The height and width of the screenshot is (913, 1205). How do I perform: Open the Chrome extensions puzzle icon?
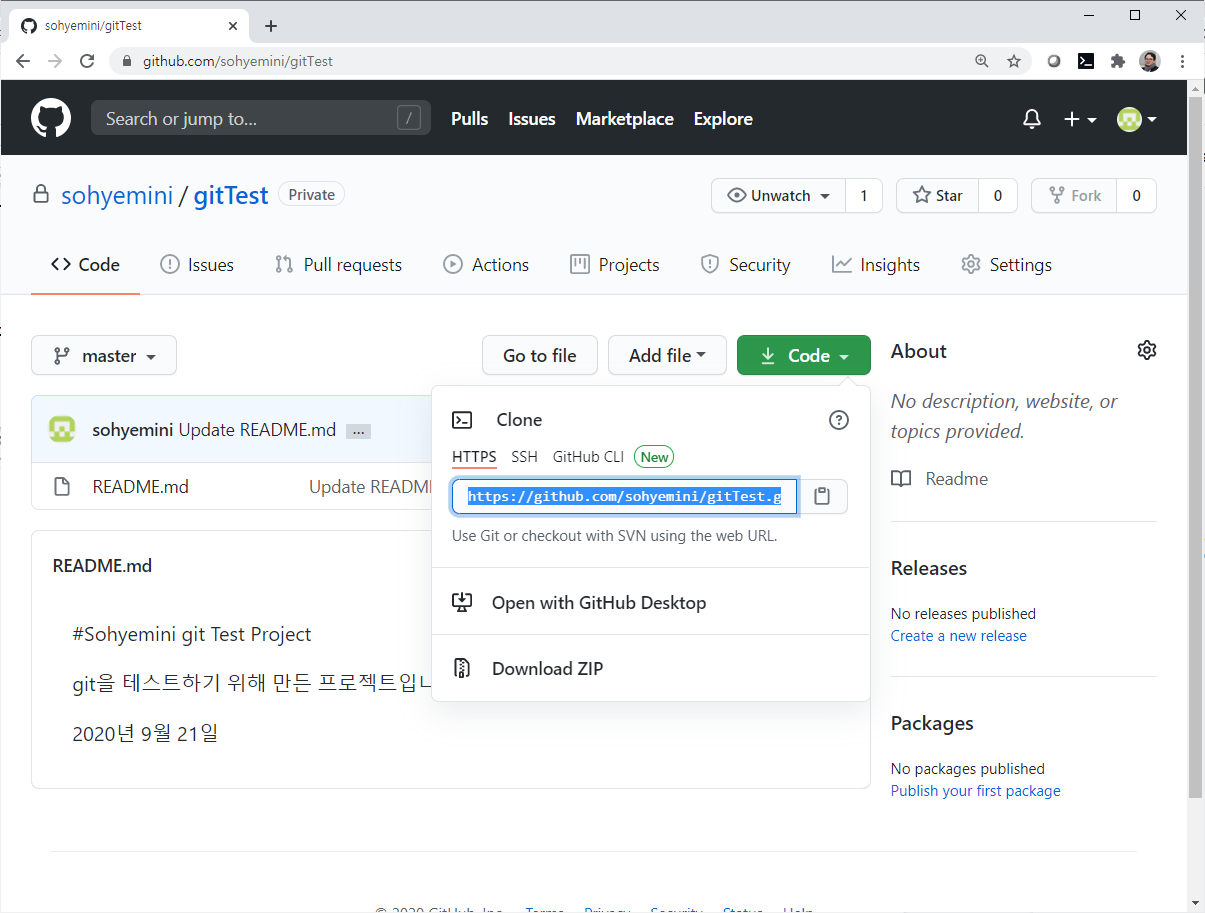click(x=1118, y=61)
